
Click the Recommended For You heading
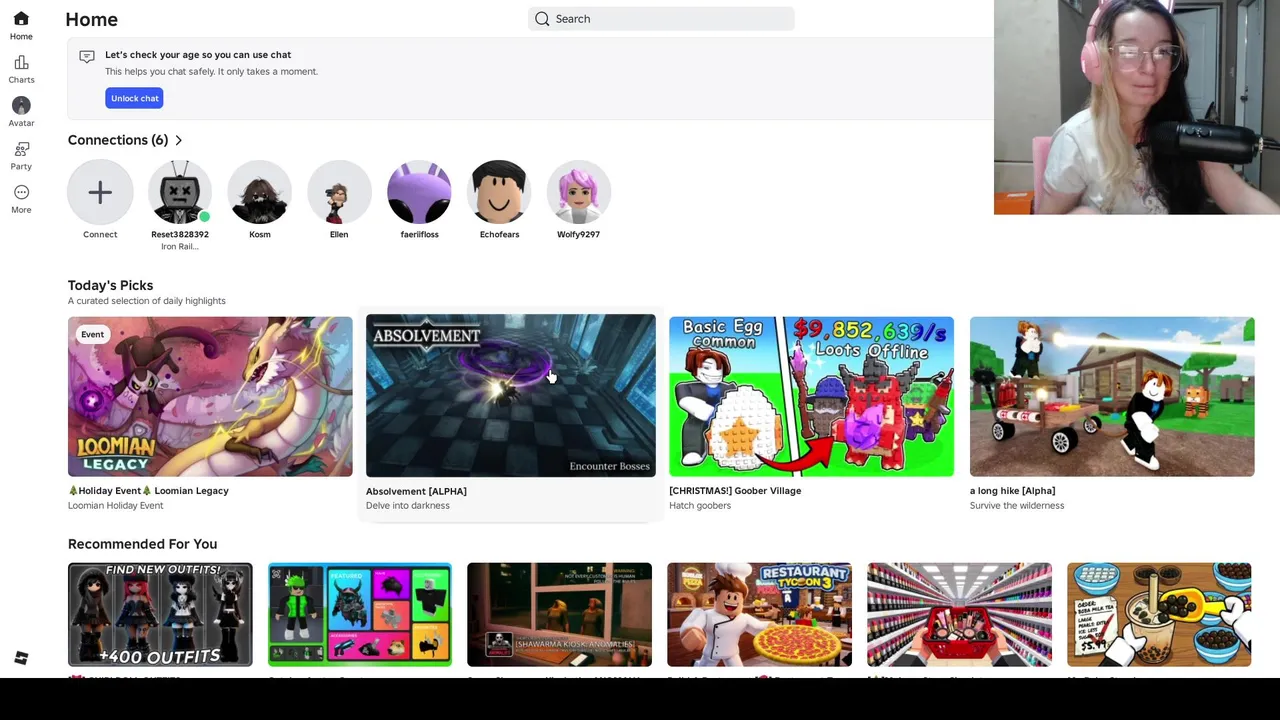coord(142,544)
